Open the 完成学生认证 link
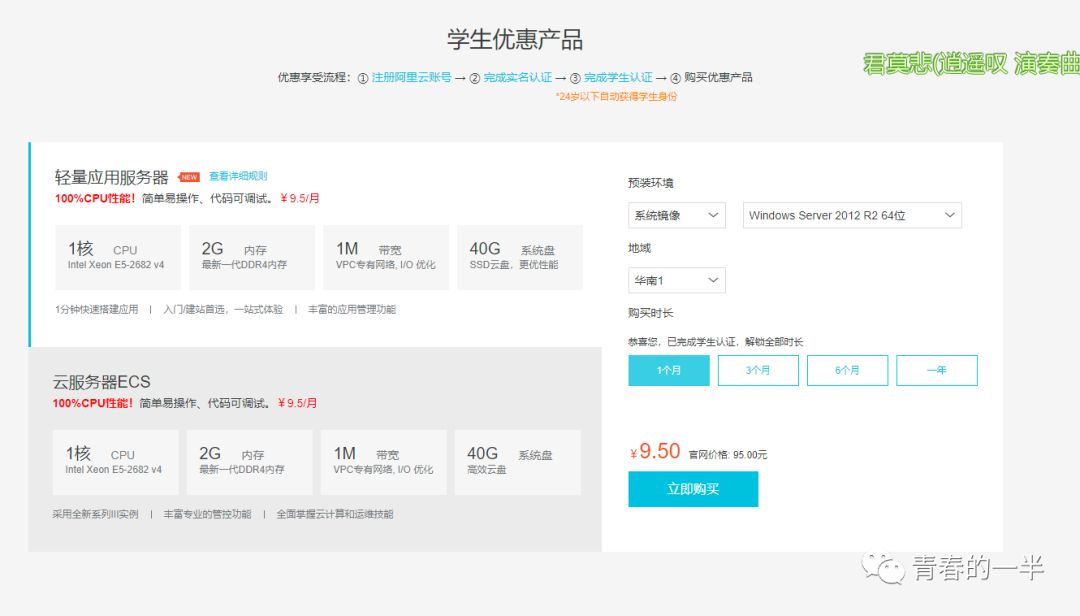This screenshot has width=1080, height=616. [618, 77]
